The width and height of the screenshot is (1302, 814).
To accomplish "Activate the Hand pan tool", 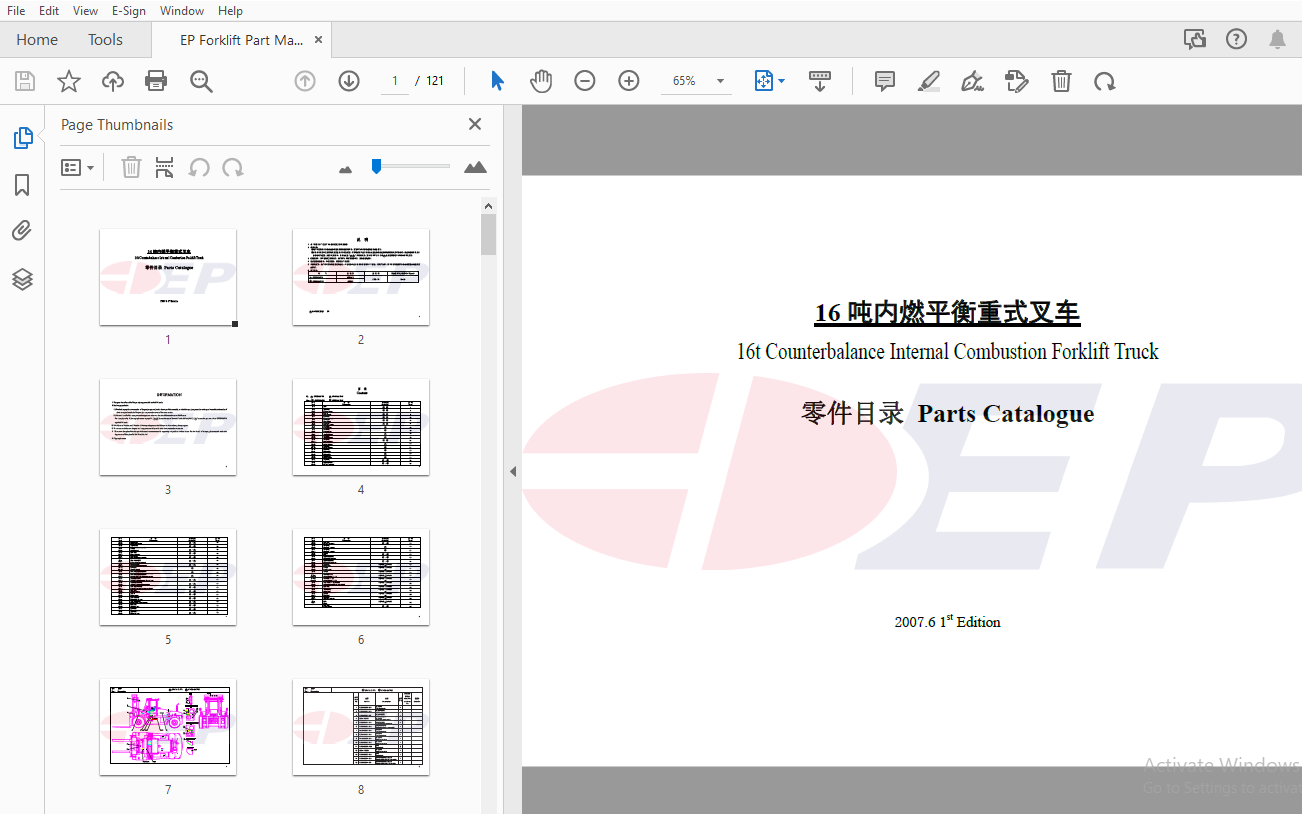I will click(x=541, y=81).
